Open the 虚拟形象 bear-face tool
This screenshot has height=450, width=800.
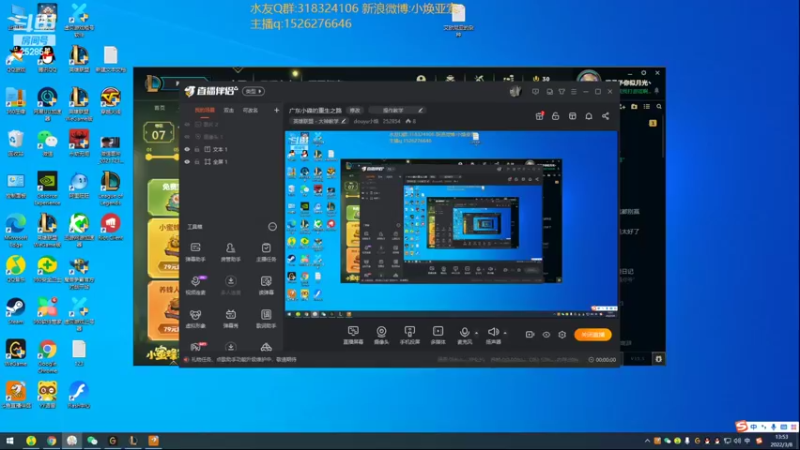[195, 318]
